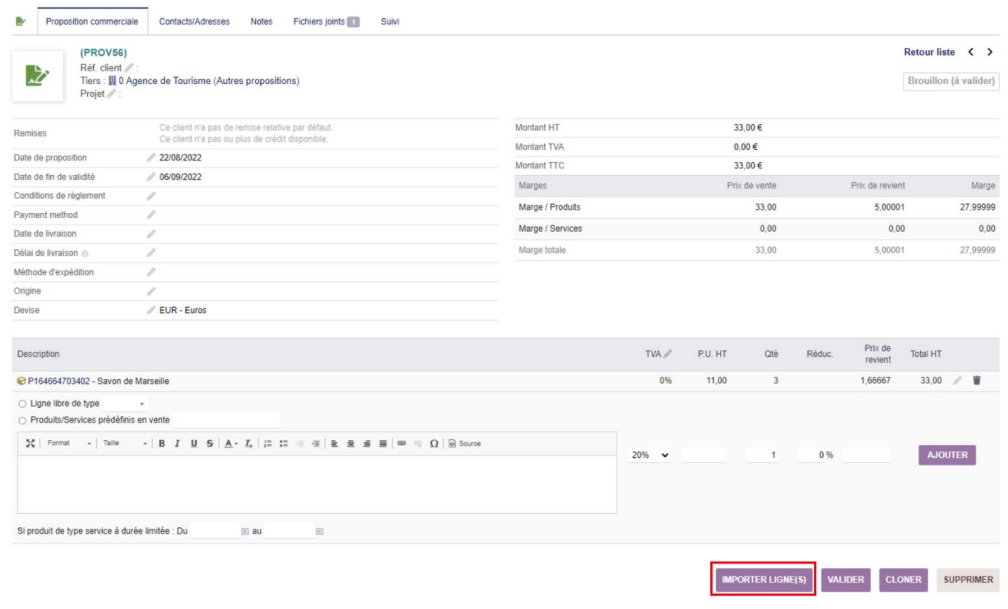Edit Origine pencil icon

click(x=151, y=291)
